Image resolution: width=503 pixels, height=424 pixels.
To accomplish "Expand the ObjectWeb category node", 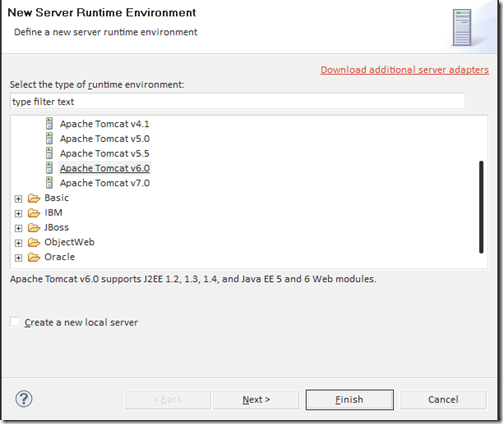I will 18,243.
